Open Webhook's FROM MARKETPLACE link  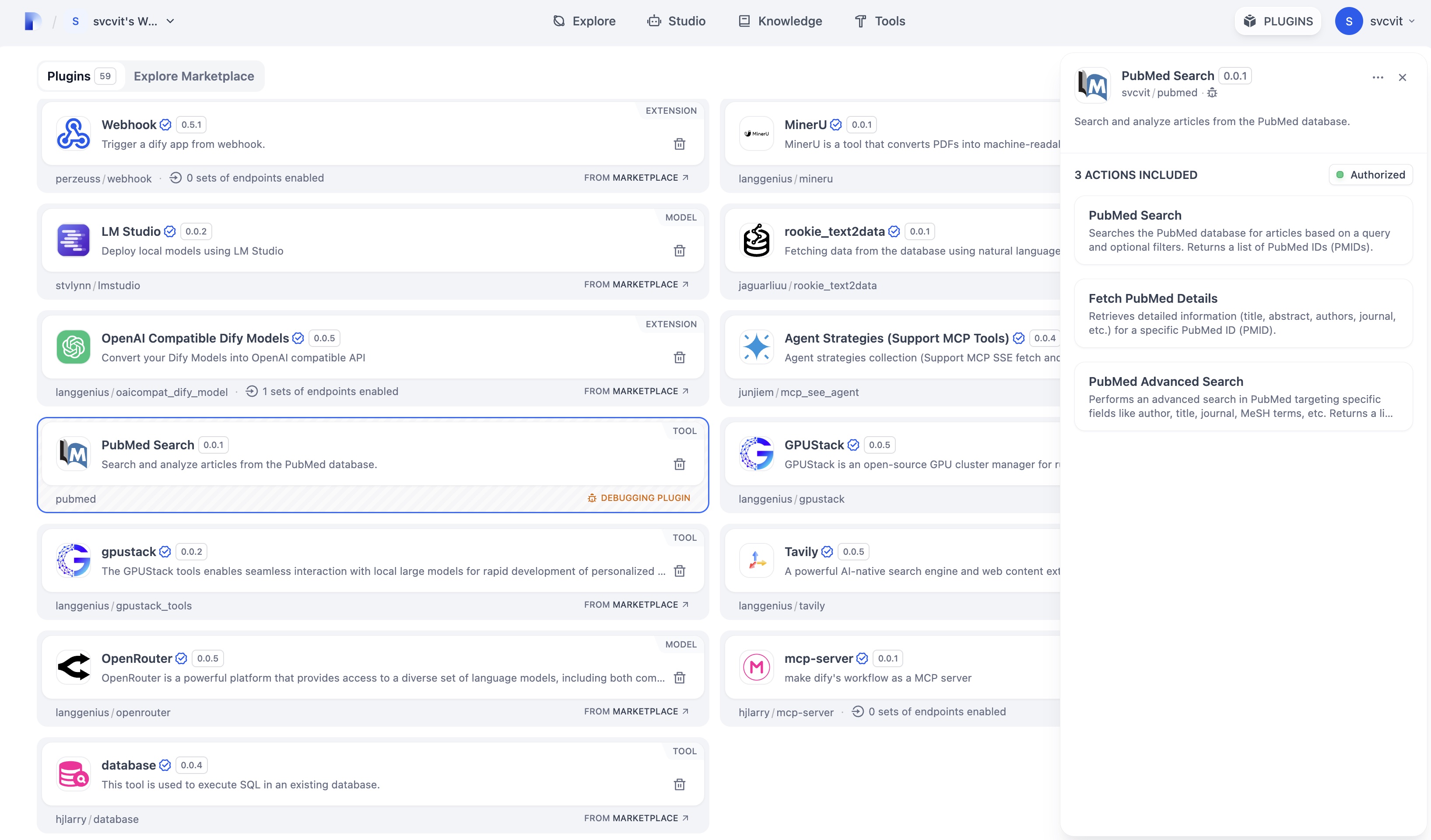(x=636, y=178)
